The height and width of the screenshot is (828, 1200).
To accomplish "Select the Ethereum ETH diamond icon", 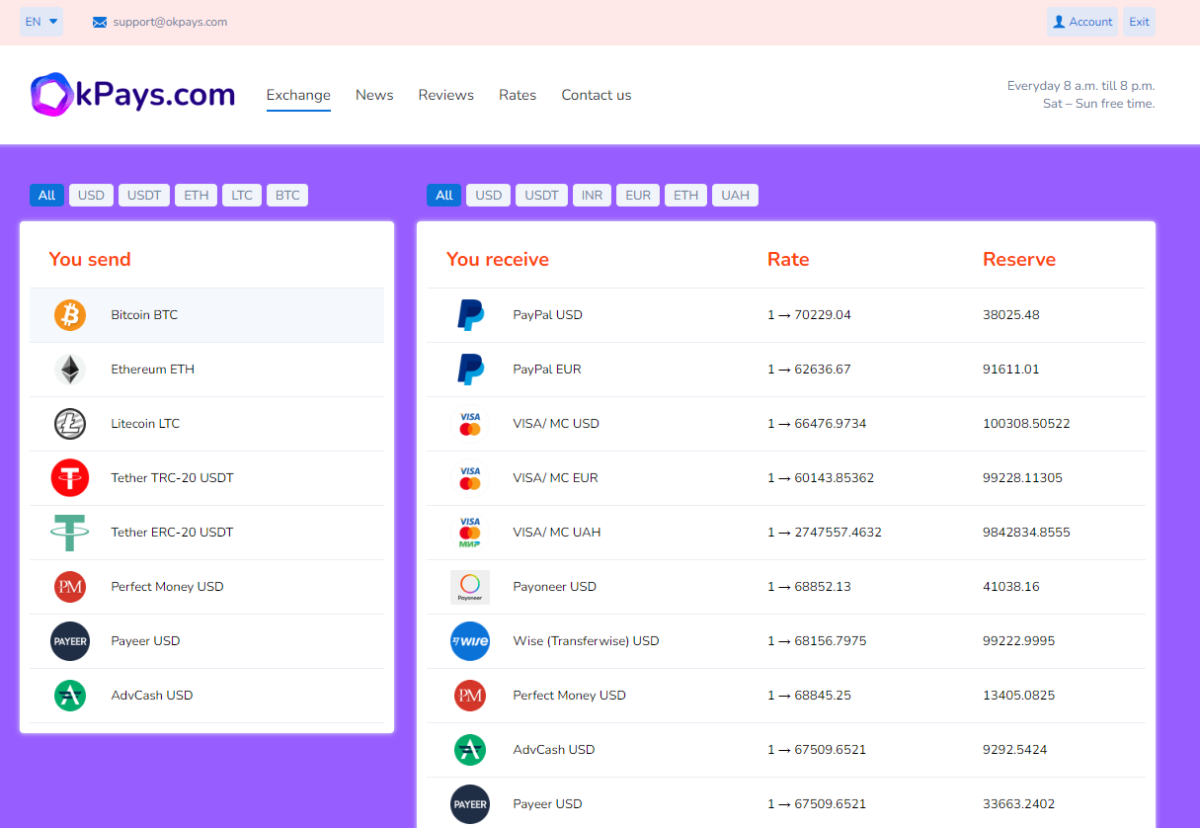I will [x=70, y=369].
